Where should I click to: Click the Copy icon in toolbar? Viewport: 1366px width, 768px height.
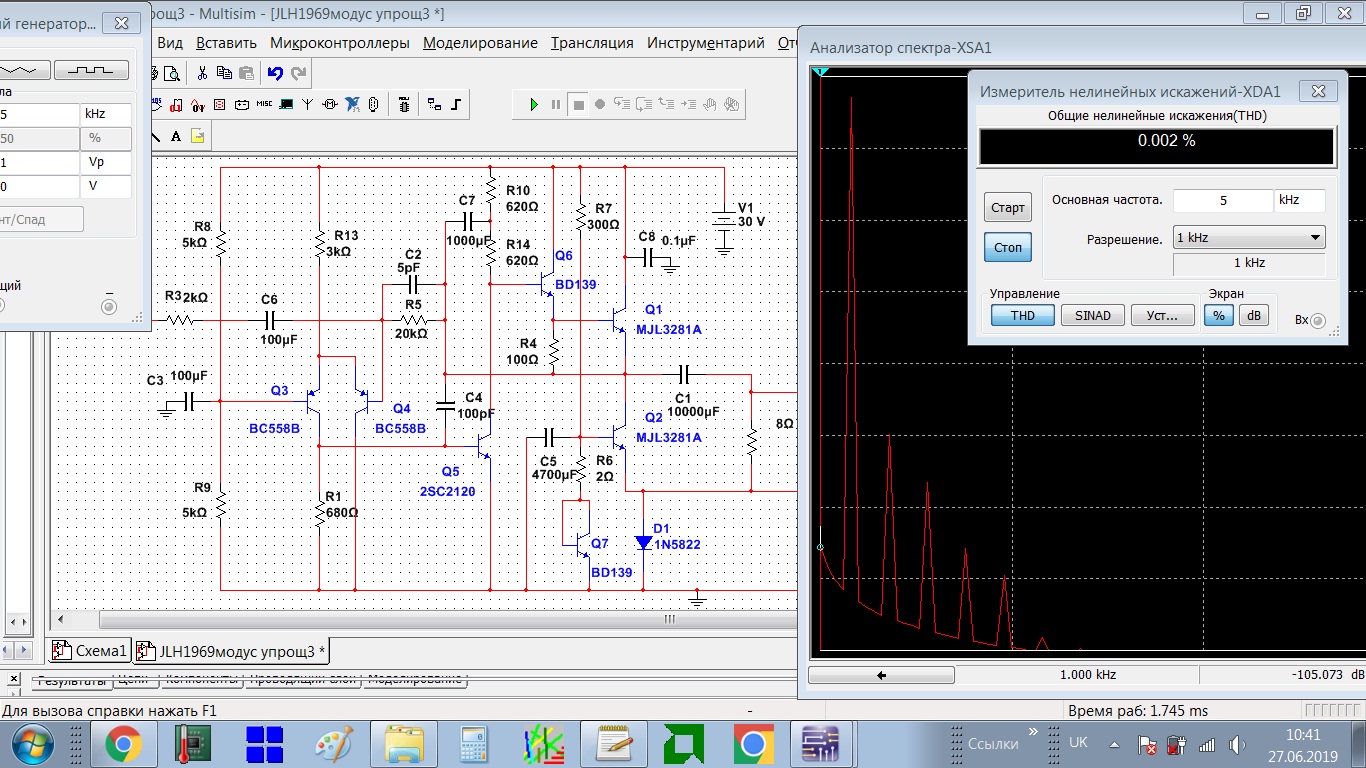[224, 73]
